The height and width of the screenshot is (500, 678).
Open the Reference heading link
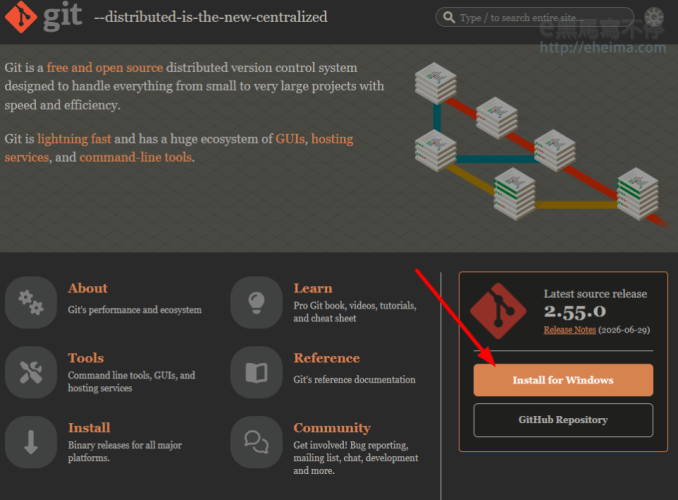[x=327, y=358]
